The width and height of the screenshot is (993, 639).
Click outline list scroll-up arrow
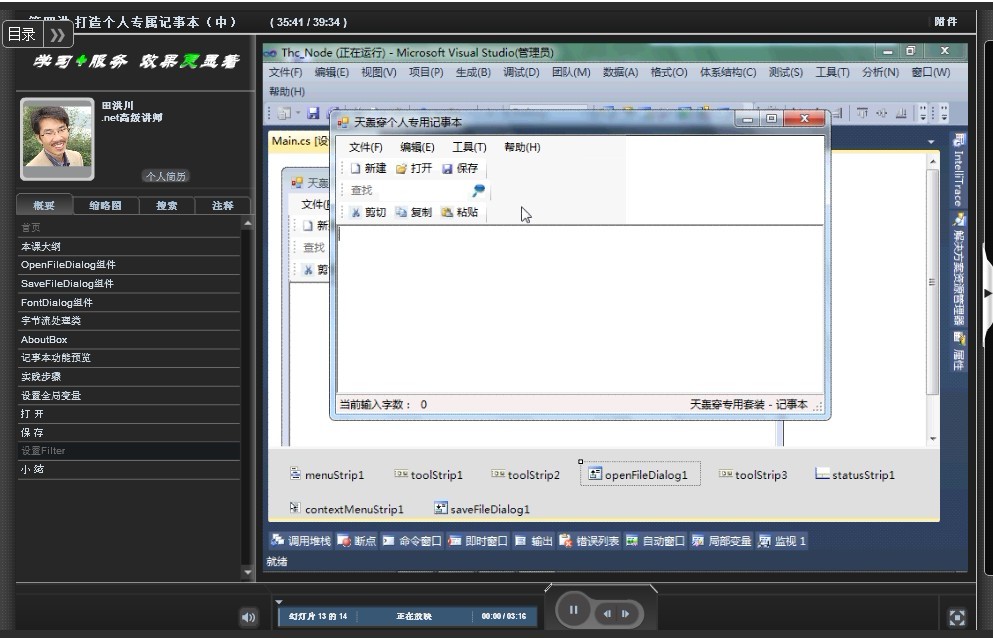click(x=248, y=223)
